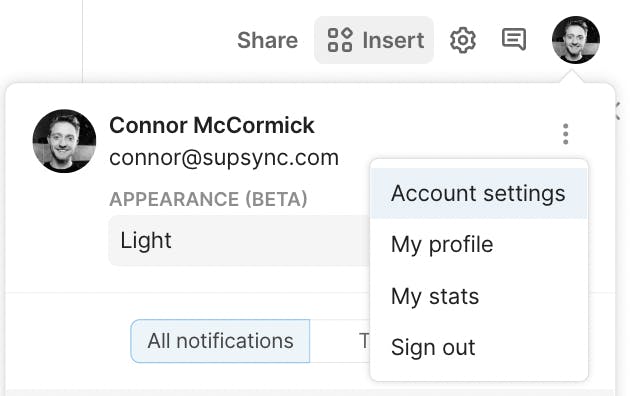Click the Share button
Screen dimensions: 630x396
pos(267,40)
